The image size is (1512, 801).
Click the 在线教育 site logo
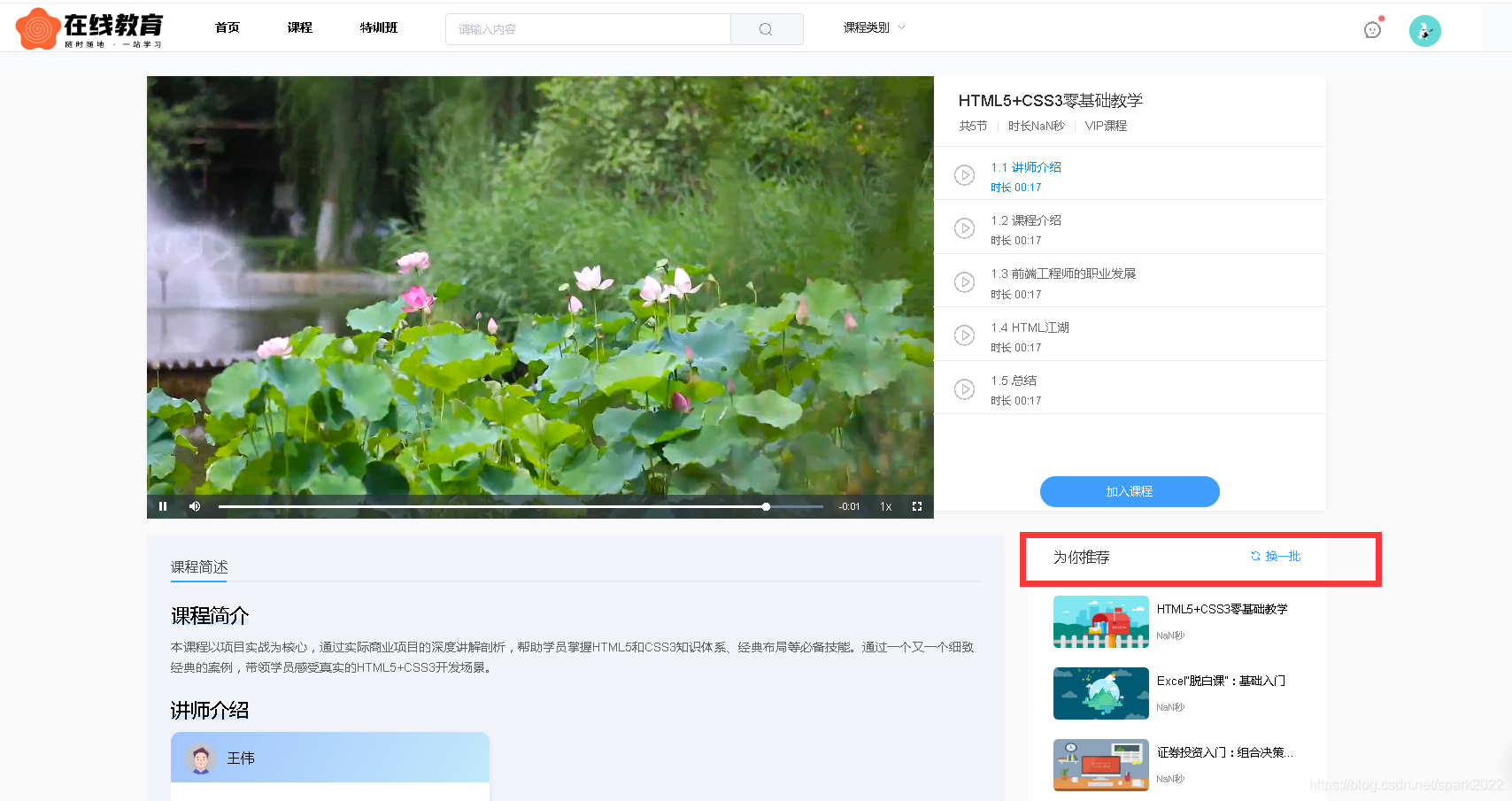click(x=89, y=28)
